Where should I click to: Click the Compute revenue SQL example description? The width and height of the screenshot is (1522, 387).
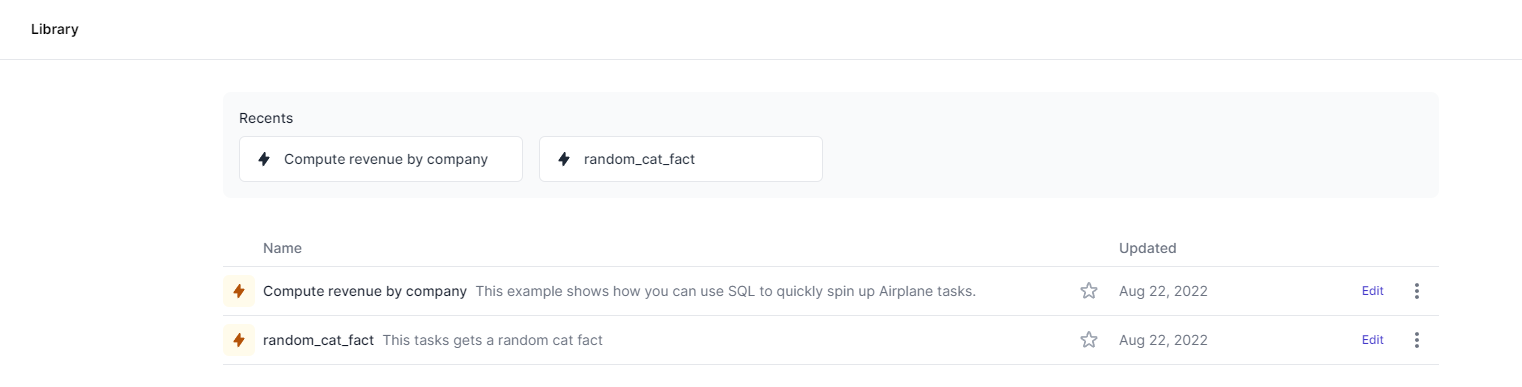[x=725, y=291]
